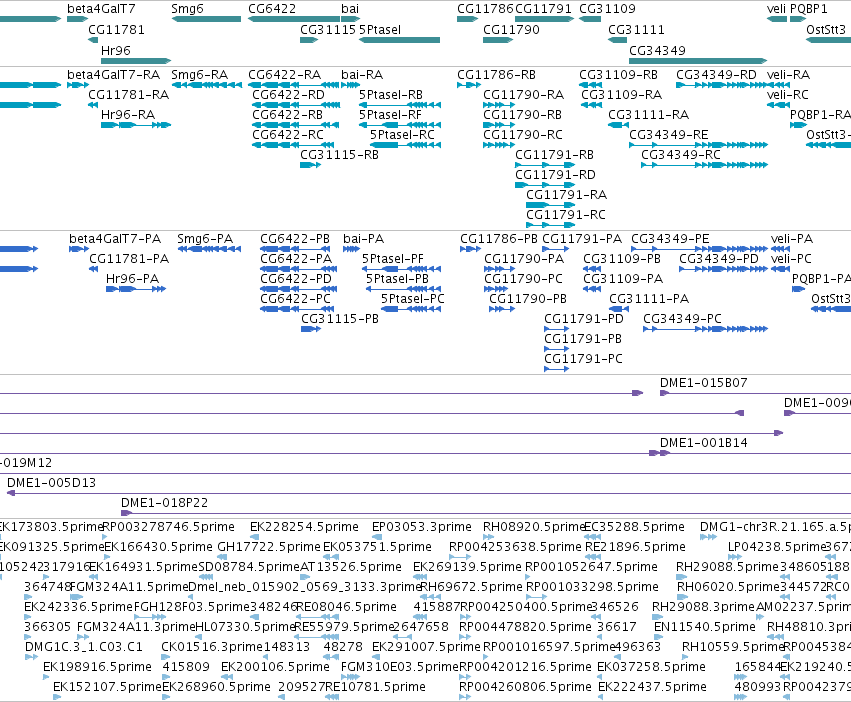
Task: Click the EK291007.5prime EST label
Action: tap(427, 647)
